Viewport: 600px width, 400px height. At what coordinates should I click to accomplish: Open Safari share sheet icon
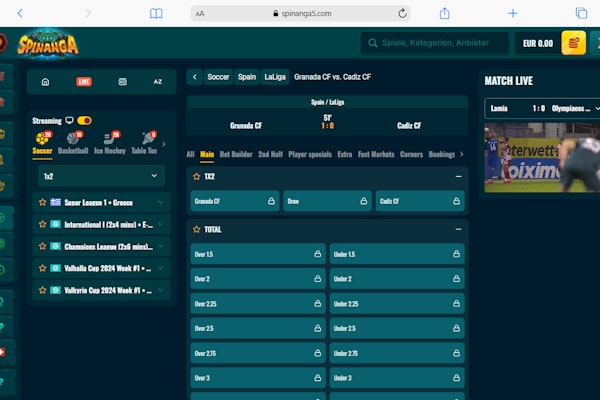444,13
